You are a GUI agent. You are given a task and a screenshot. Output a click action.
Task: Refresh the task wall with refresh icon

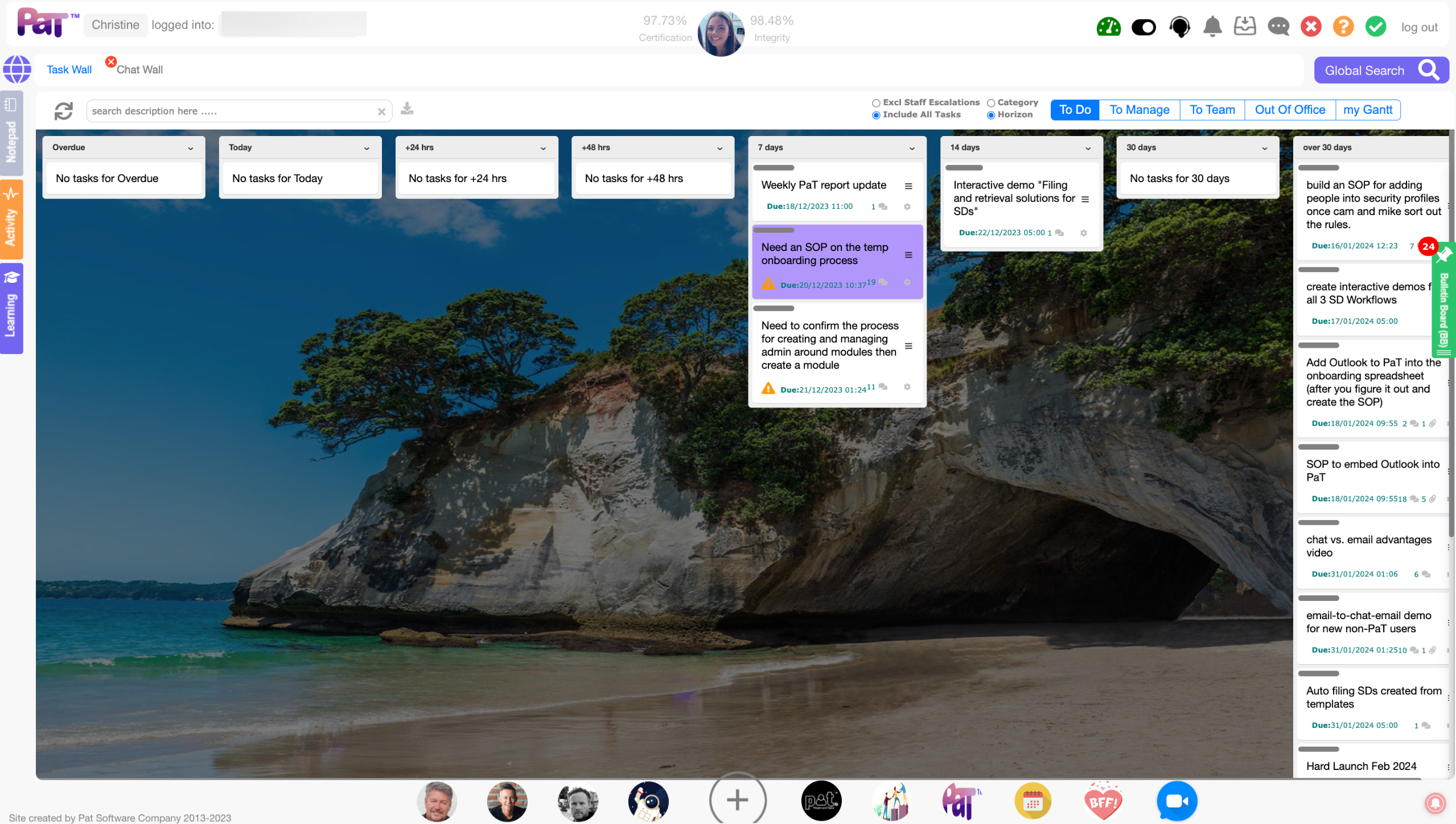click(x=63, y=111)
